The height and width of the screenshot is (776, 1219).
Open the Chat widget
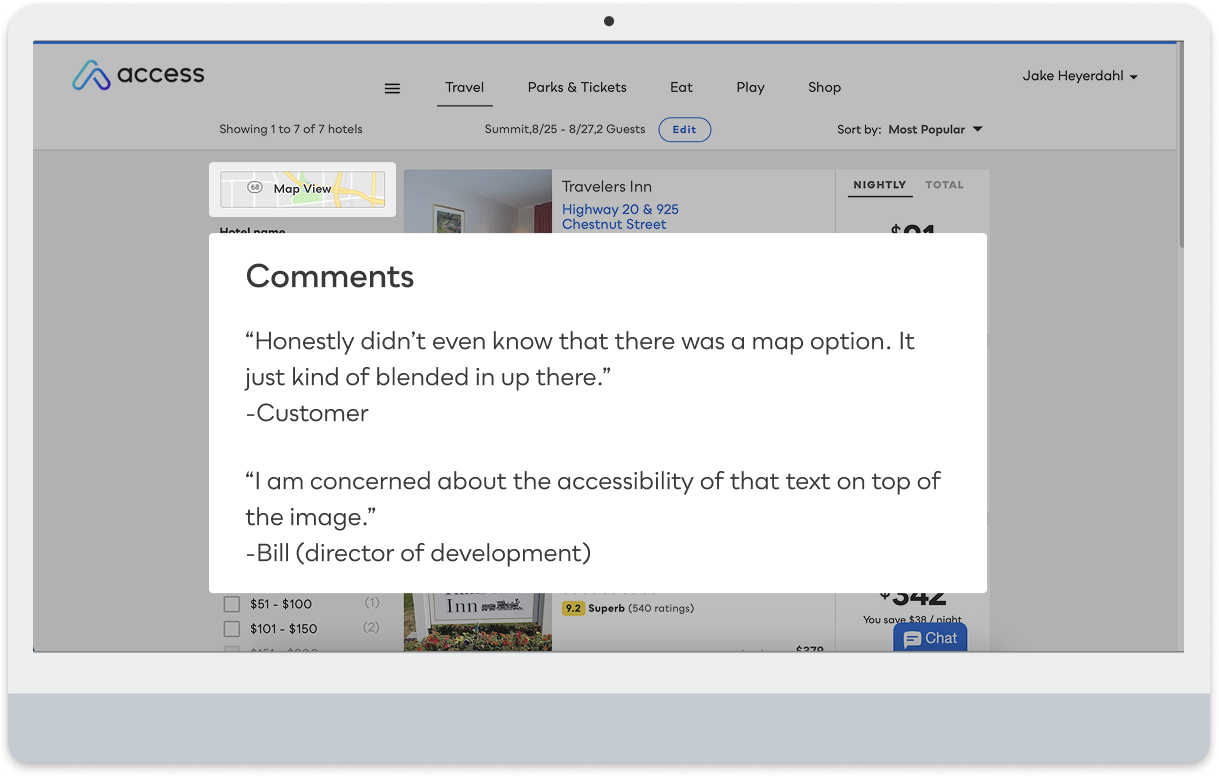pos(930,638)
